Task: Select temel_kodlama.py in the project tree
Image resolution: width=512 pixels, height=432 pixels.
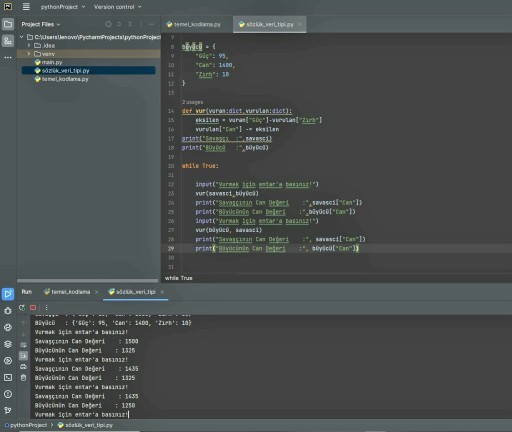Action: click(62, 79)
